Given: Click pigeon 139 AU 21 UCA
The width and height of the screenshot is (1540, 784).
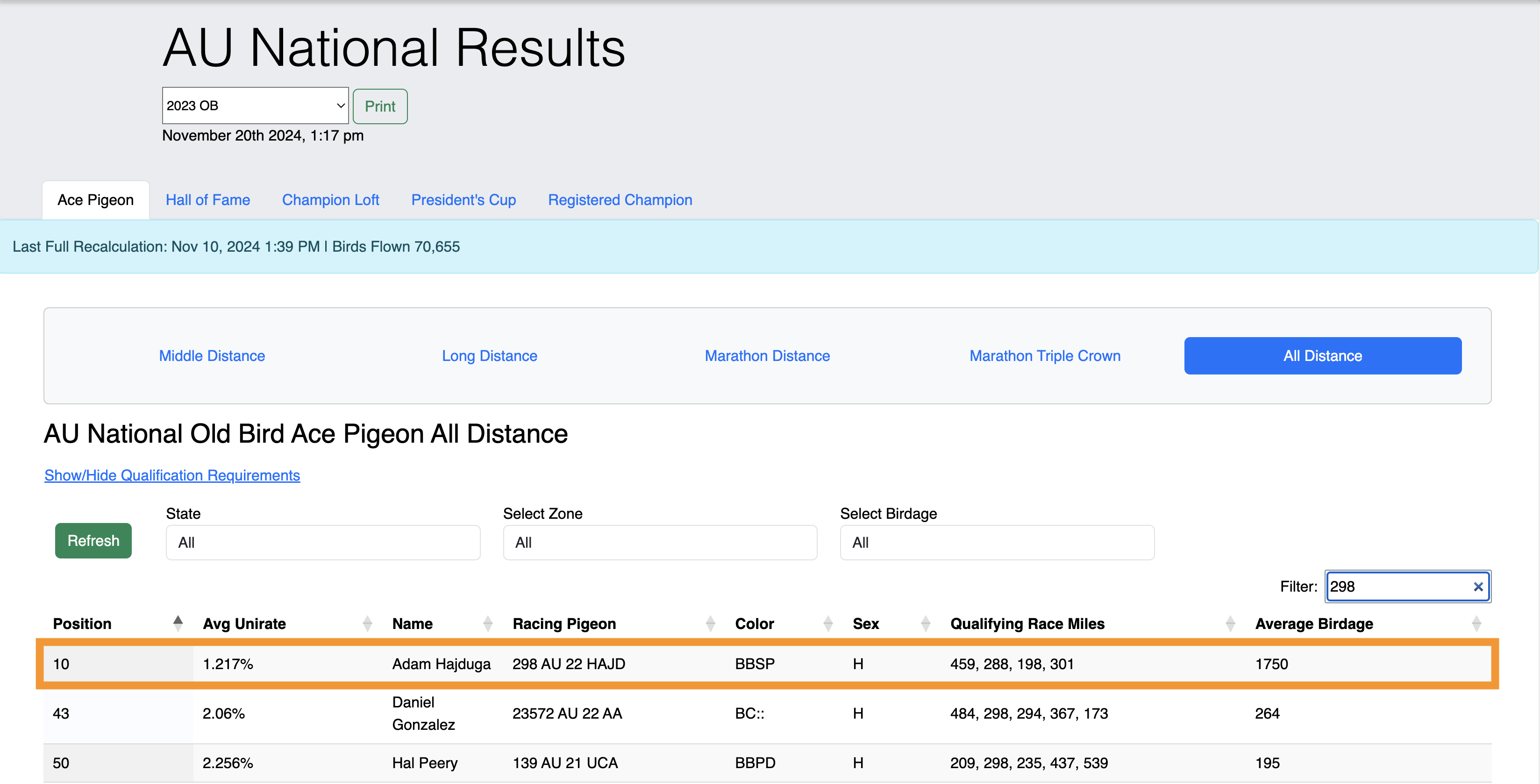Looking at the screenshot, I should 565,763.
